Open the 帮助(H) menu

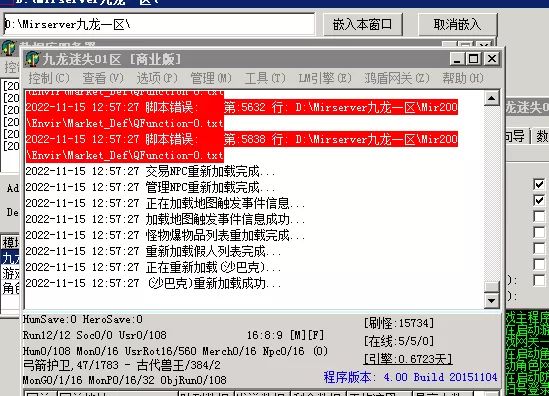(x=463, y=78)
